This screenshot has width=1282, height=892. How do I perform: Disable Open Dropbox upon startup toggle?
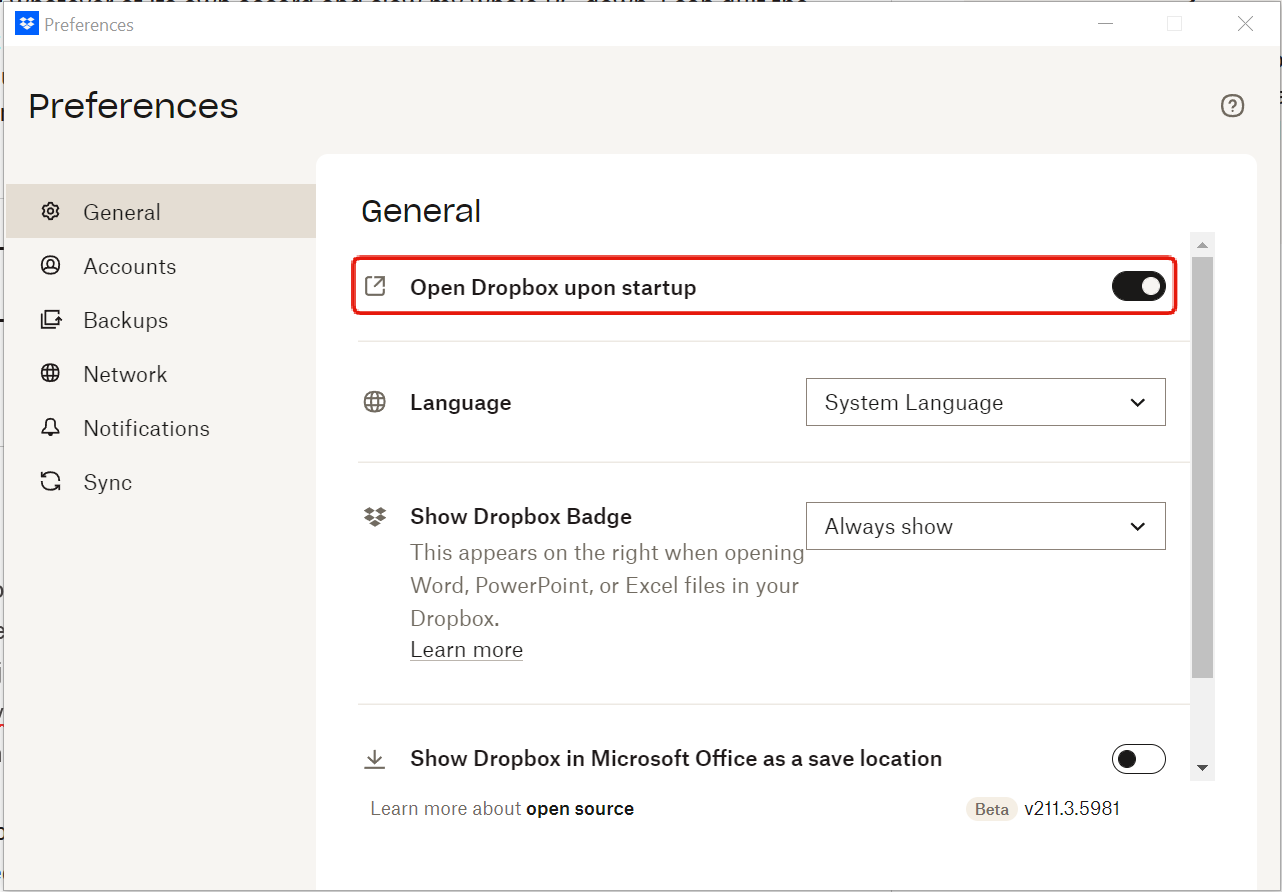tap(1139, 287)
